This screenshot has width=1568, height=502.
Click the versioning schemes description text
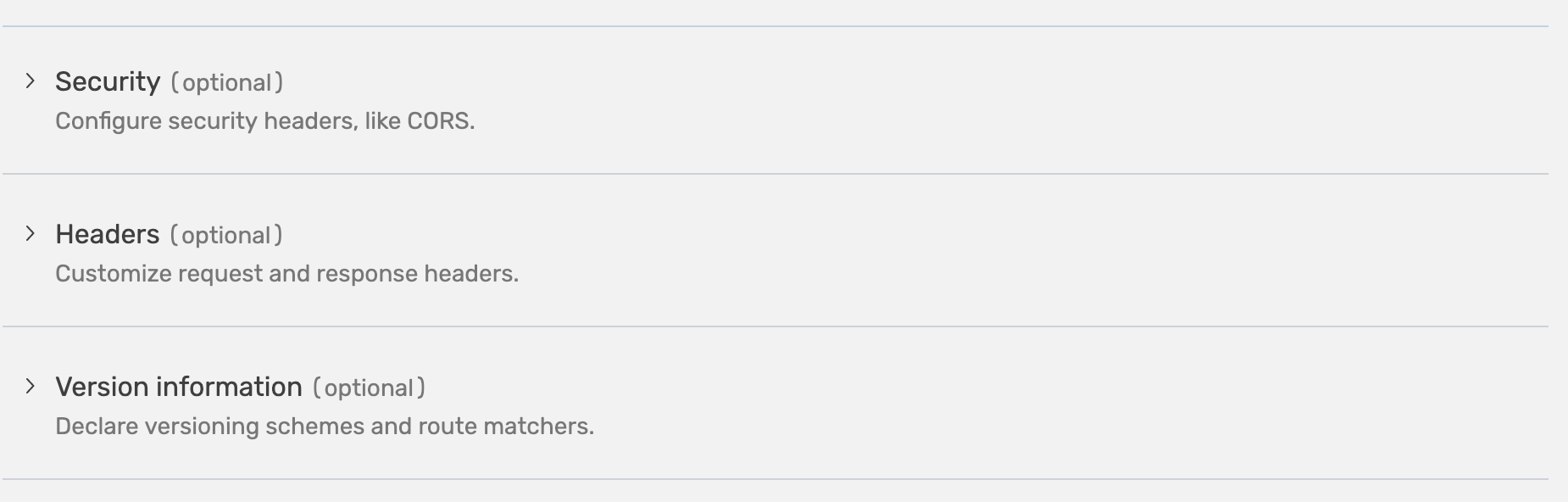(x=325, y=426)
